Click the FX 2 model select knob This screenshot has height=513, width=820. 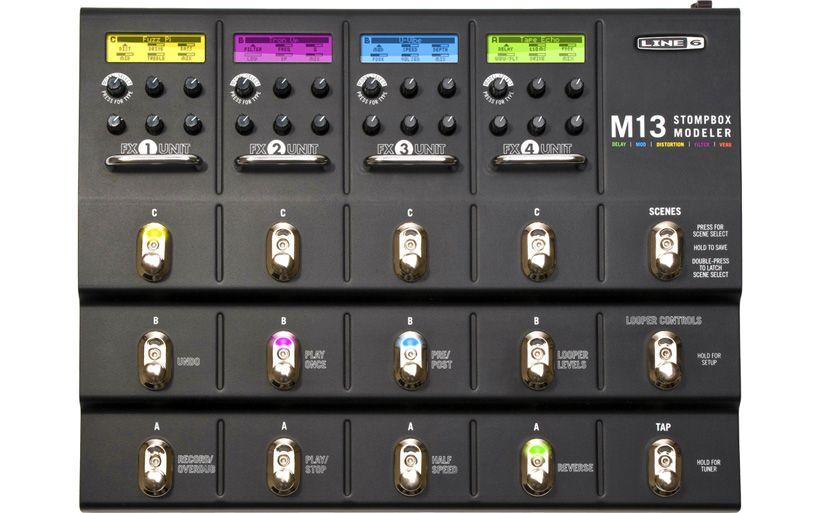click(x=244, y=86)
